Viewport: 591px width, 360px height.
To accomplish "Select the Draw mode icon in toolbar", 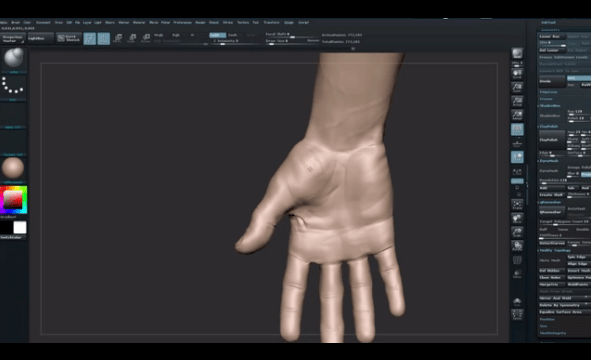I will pyautogui.click(x=104, y=38).
